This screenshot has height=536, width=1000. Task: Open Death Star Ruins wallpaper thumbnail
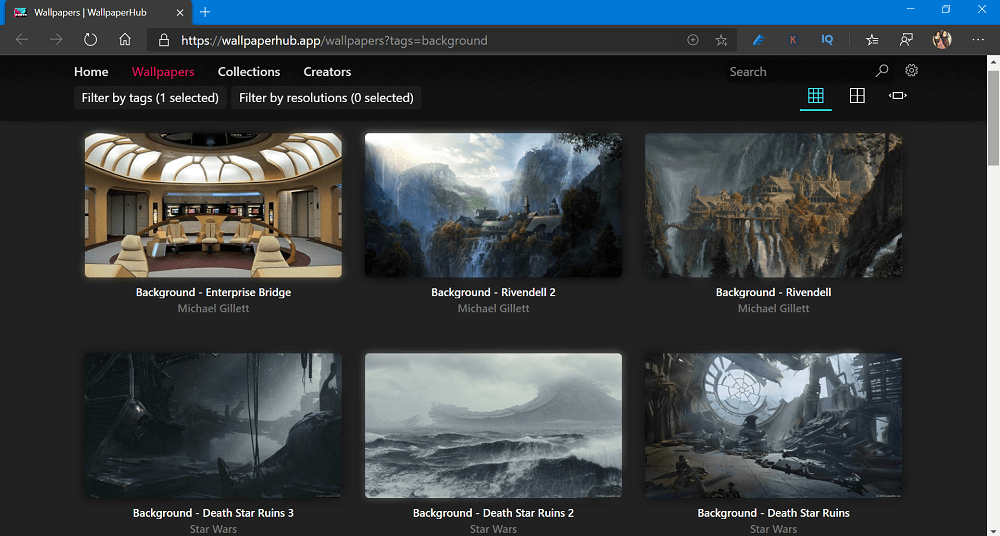pos(774,426)
